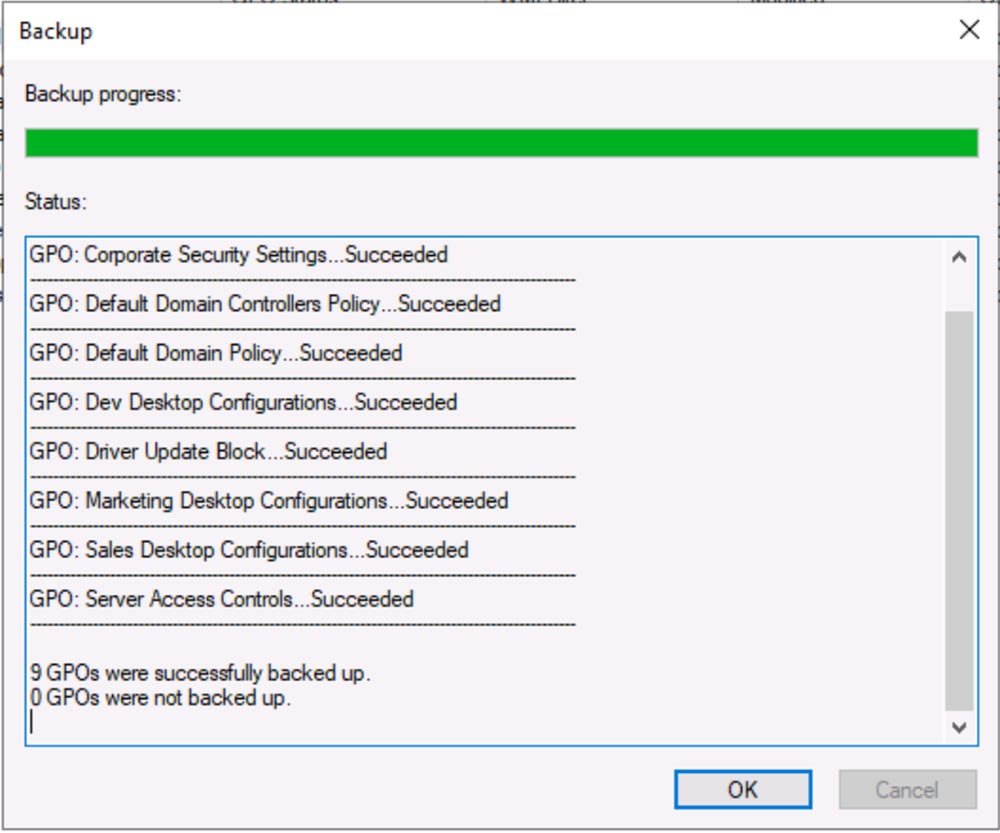Click the Driver Update Block status line
Image resolution: width=1000 pixels, height=833 pixels.
(210, 451)
